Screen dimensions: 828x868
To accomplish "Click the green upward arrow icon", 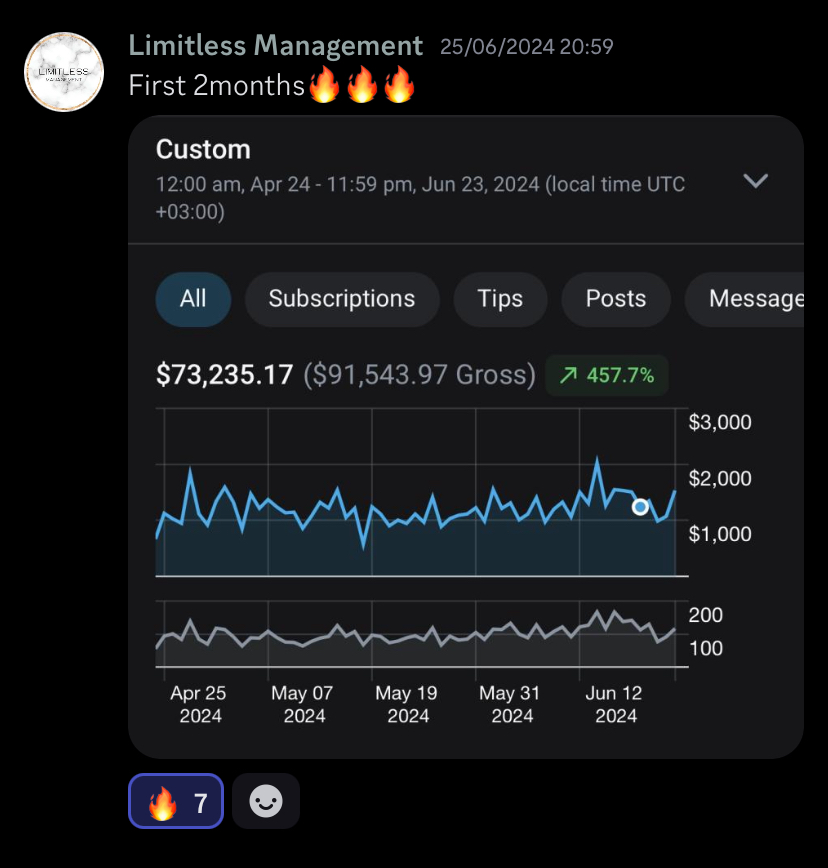I will point(568,375).
